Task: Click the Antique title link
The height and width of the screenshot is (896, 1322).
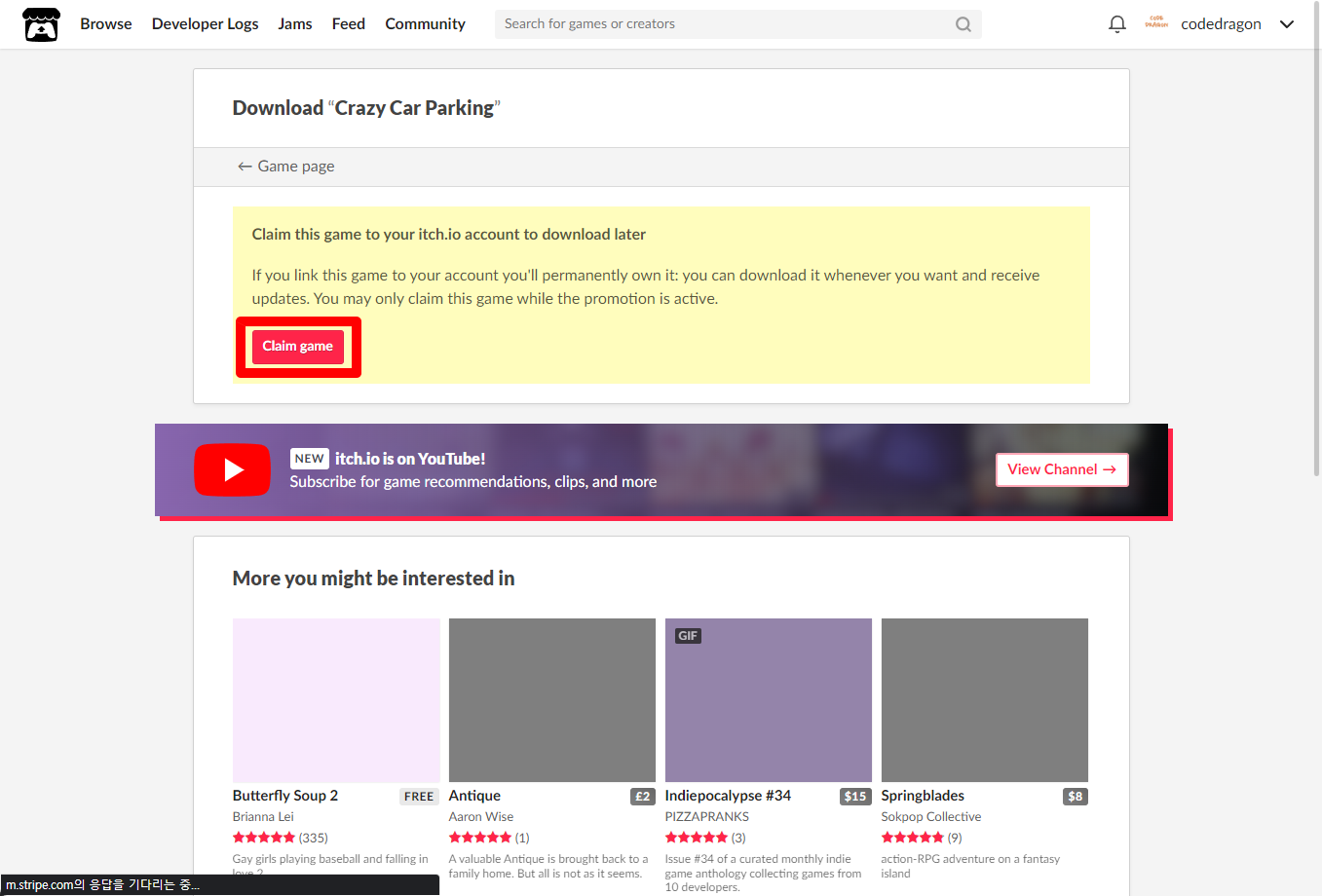Action: [474, 796]
